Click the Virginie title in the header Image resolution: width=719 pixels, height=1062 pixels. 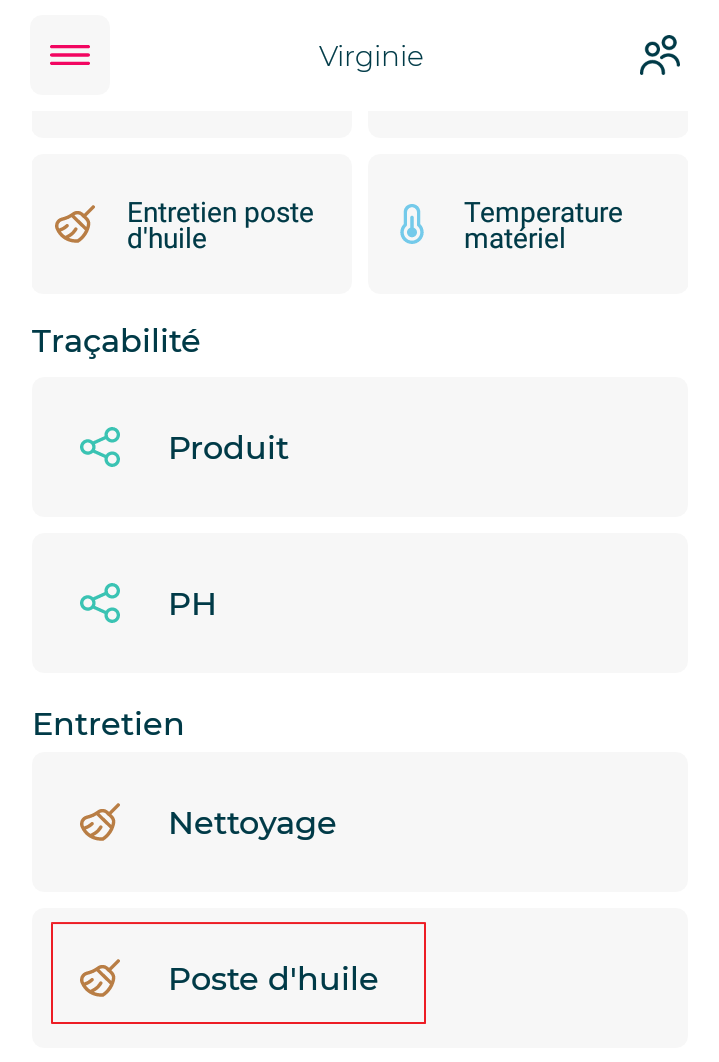371,56
